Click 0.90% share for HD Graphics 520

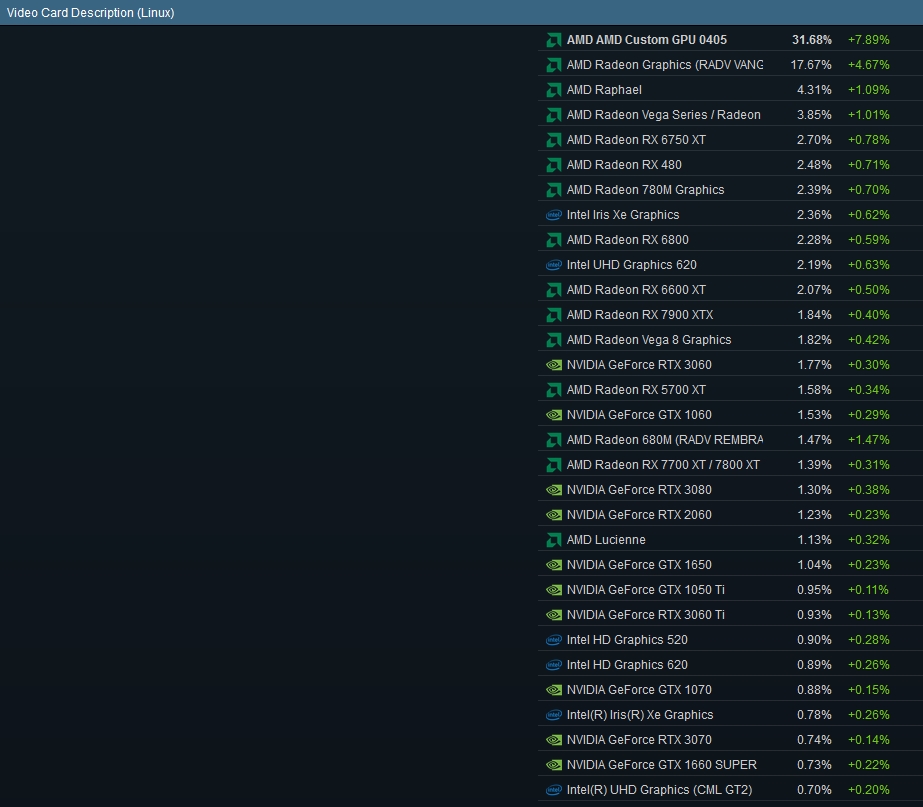click(814, 640)
